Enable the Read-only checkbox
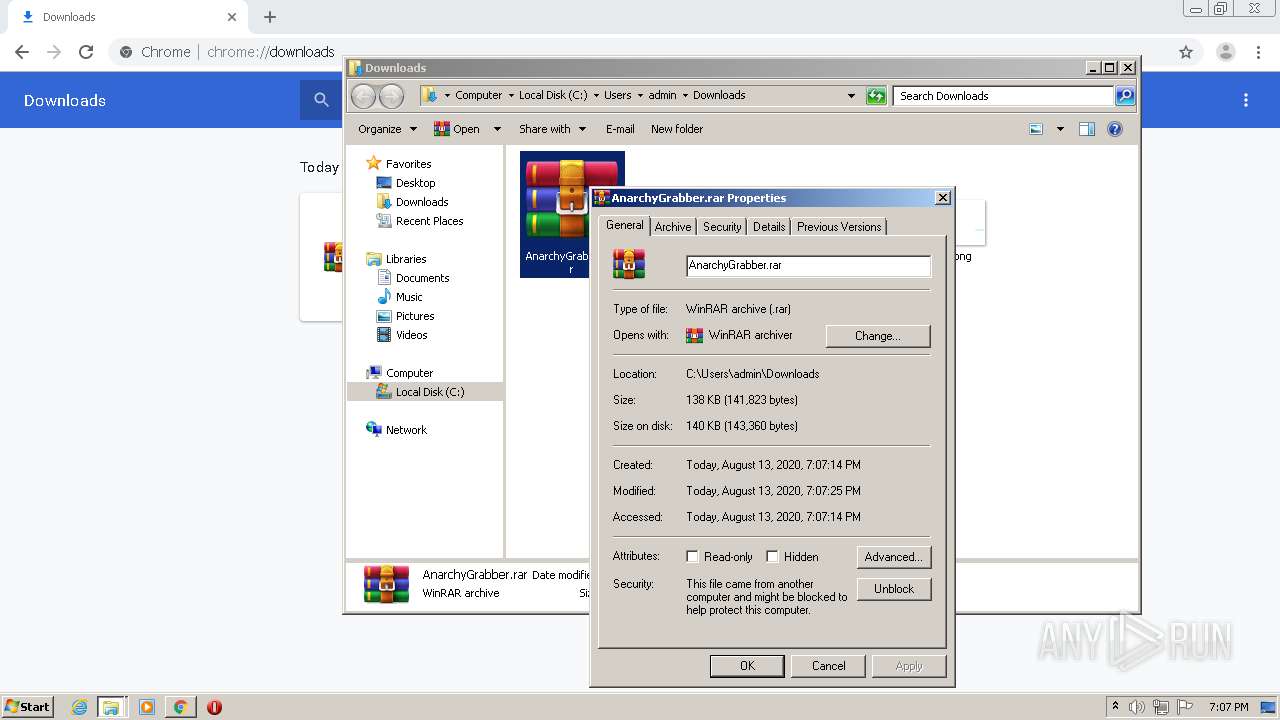Screen dimensions: 1280x720 pyautogui.click(x=692, y=557)
